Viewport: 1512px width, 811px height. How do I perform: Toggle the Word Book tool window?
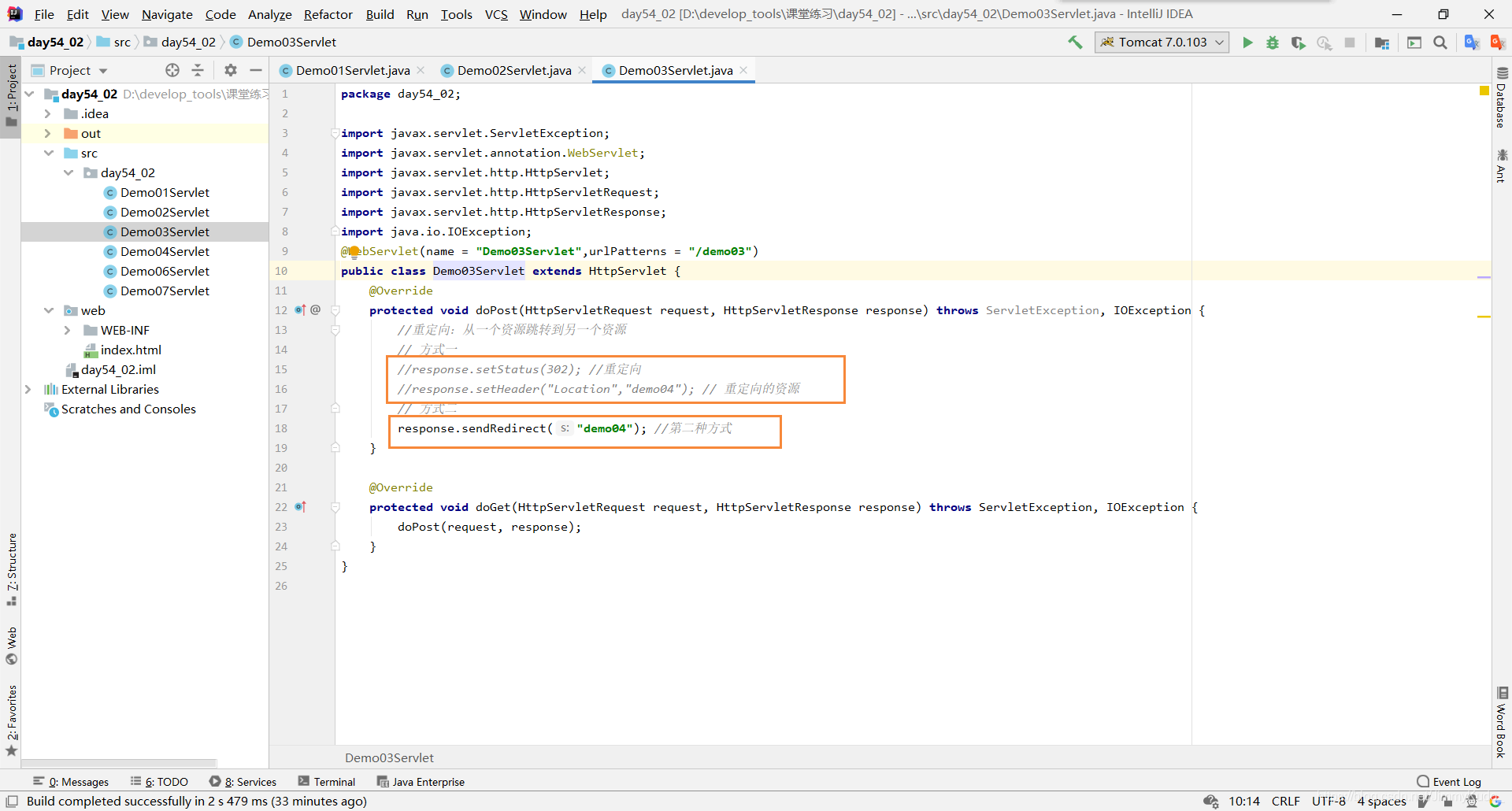pyautogui.click(x=1502, y=723)
